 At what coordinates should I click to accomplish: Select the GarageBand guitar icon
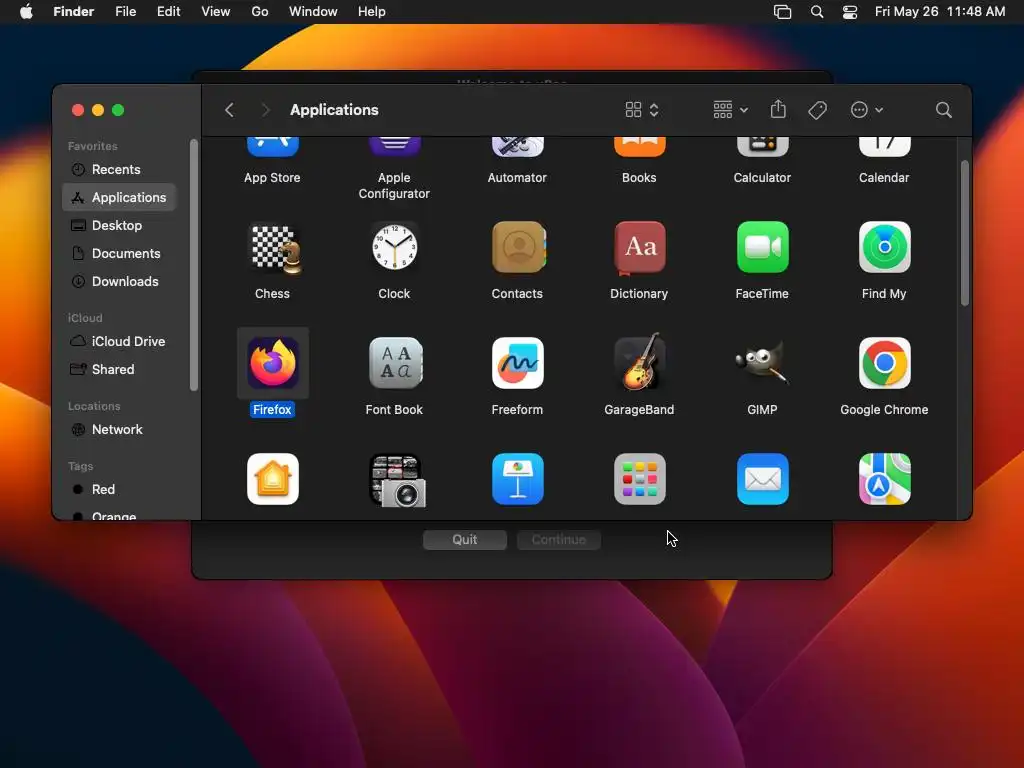tap(639, 362)
